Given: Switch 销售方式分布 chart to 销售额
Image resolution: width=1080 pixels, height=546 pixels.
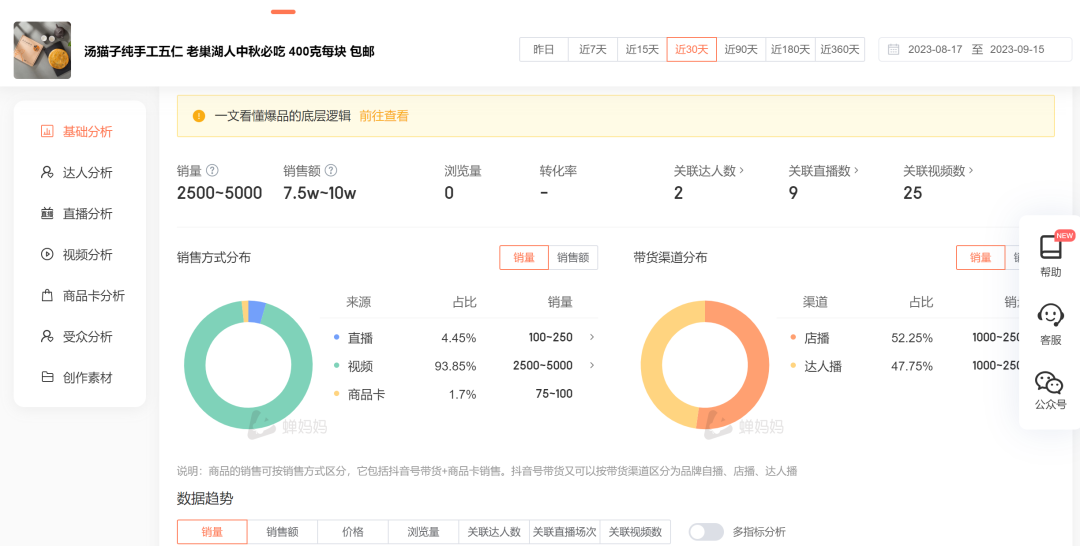Looking at the screenshot, I should click(x=573, y=258).
